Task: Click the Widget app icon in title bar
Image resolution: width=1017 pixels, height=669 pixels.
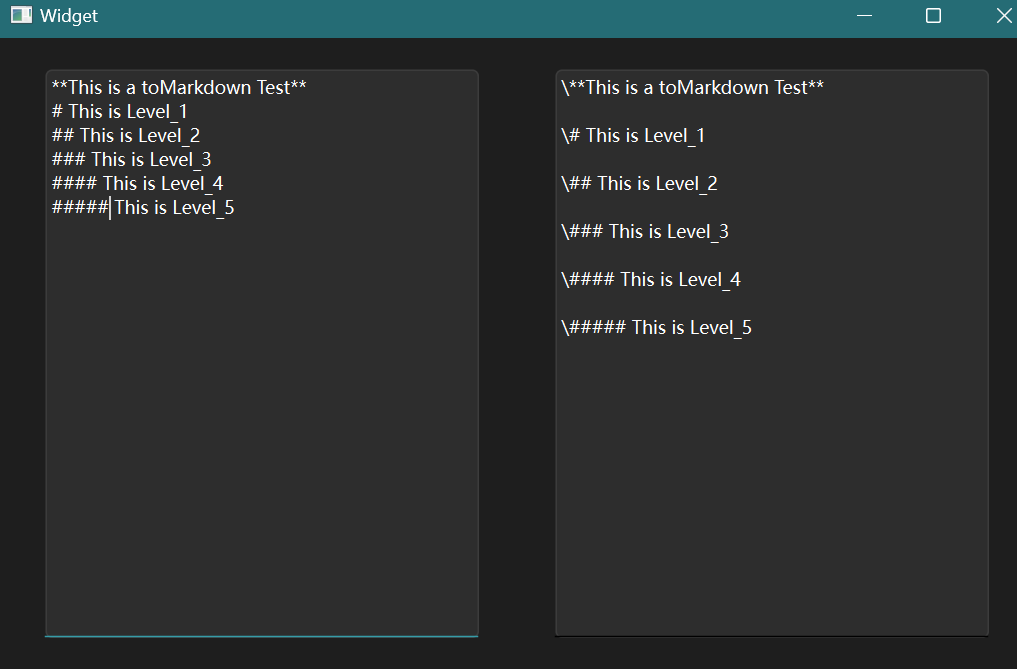Action: pyautogui.click(x=21, y=16)
